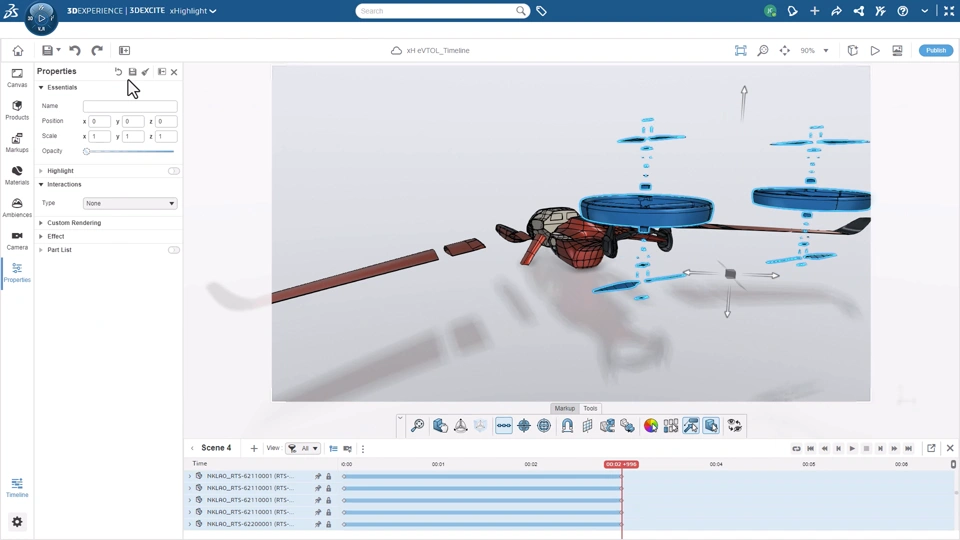Click the fit-to-screen frame icon
Screen dimensions: 960x540
[740, 50]
